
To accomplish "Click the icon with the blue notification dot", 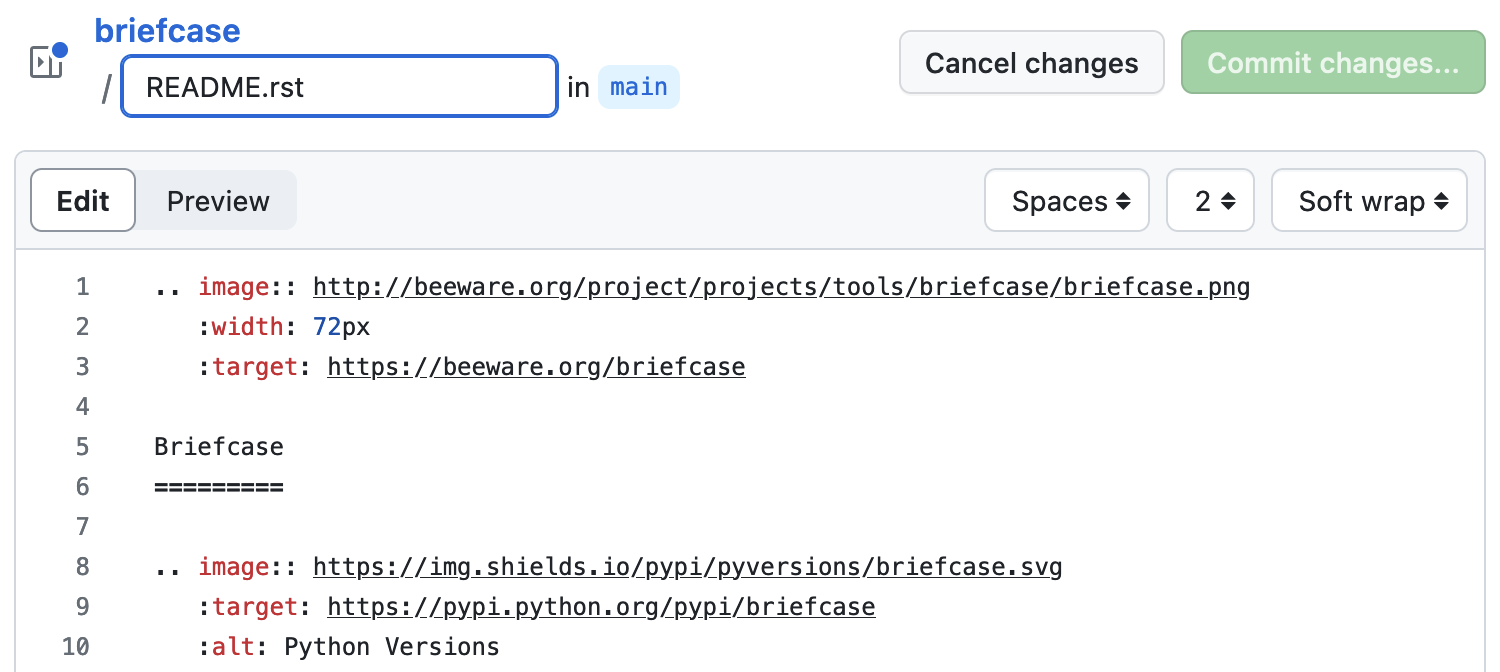I will [45, 62].
